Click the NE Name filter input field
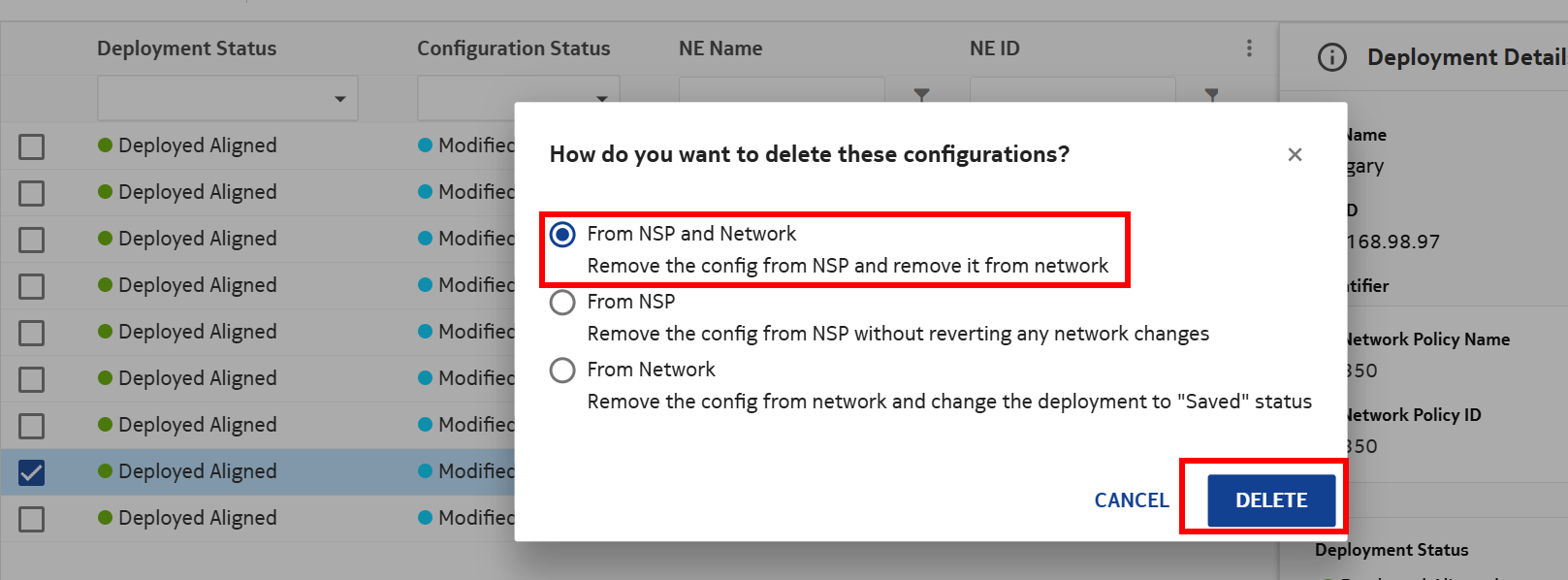The width and height of the screenshot is (1568, 580). [781, 91]
